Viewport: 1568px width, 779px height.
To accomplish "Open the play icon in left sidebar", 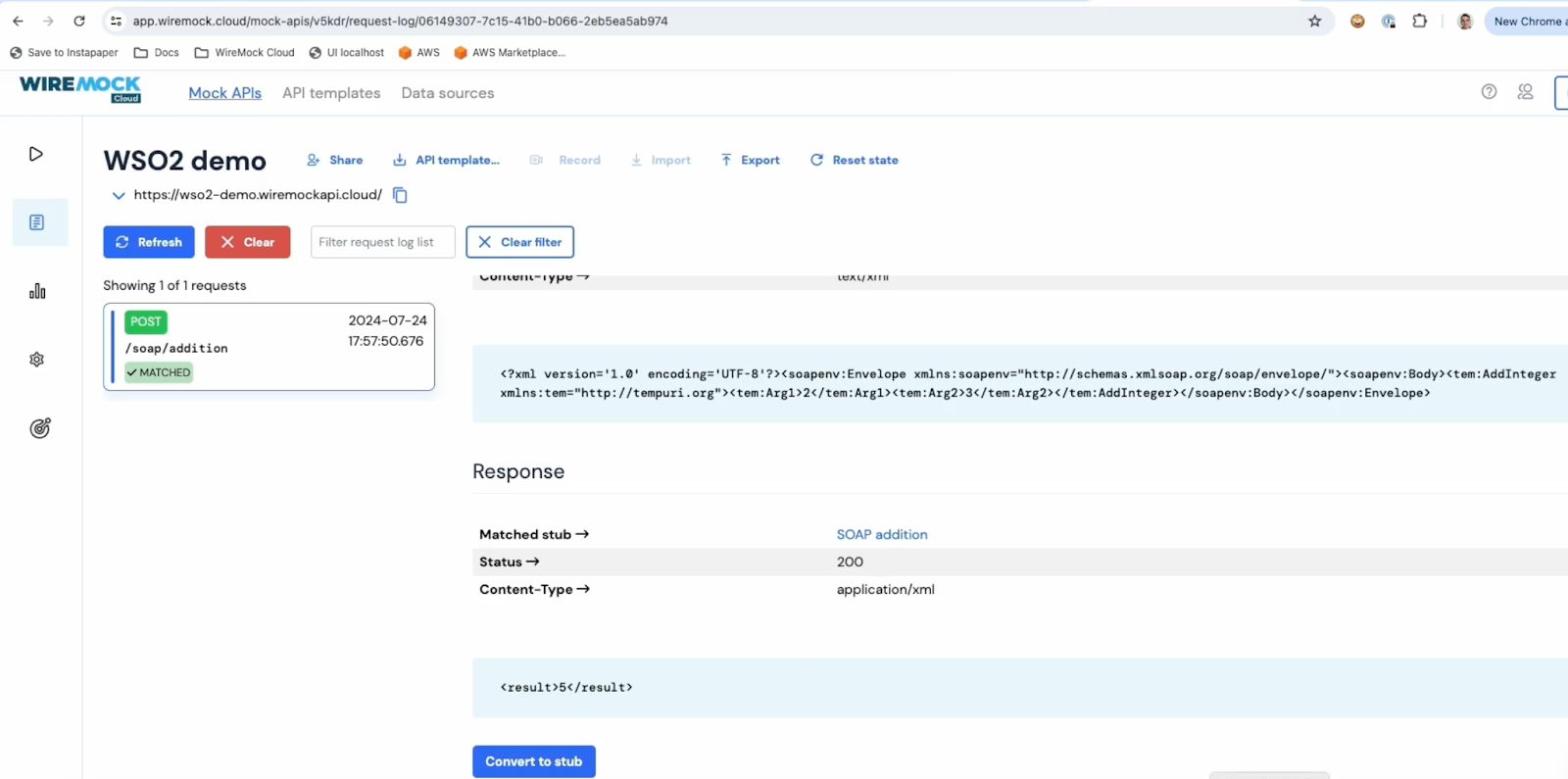I will tap(36, 154).
